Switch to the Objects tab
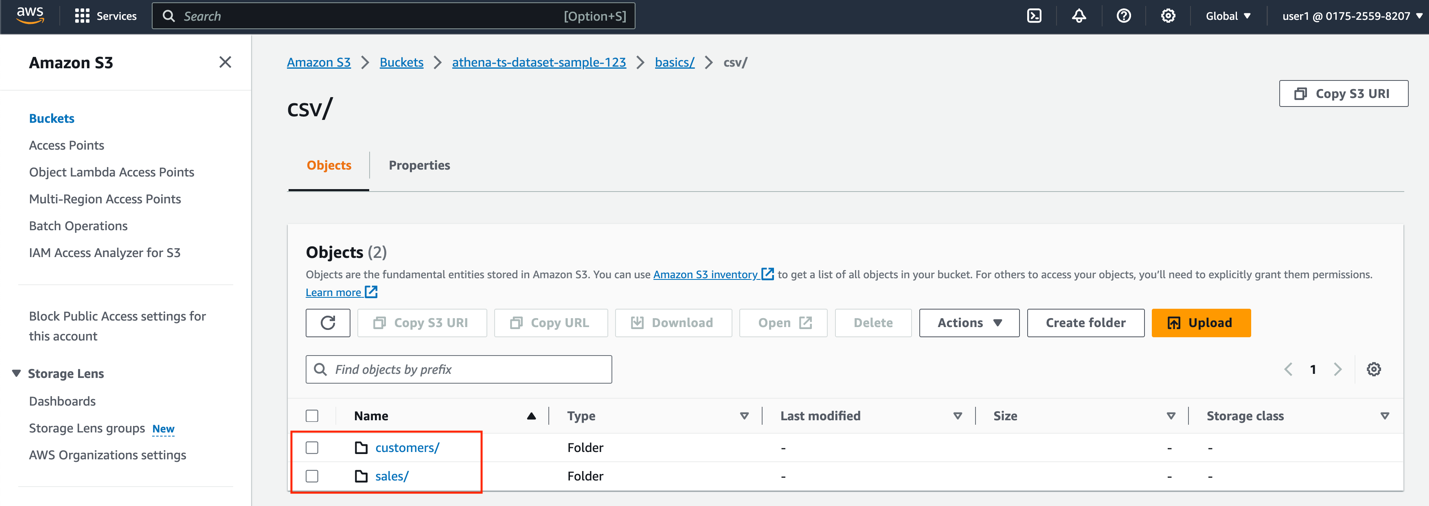 click(x=329, y=165)
